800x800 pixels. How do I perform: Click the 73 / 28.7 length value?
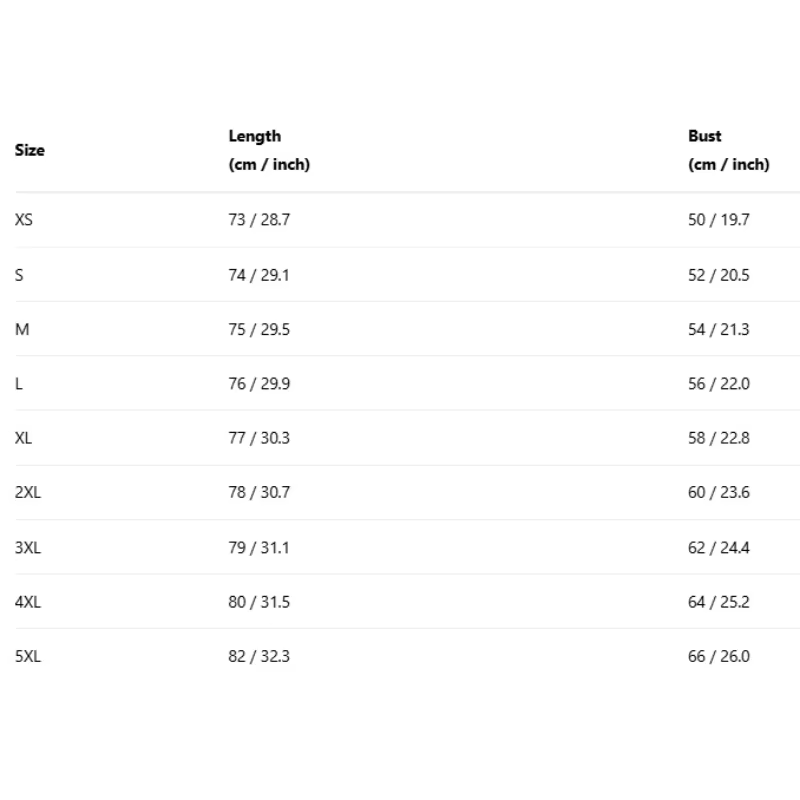[x=259, y=220]
